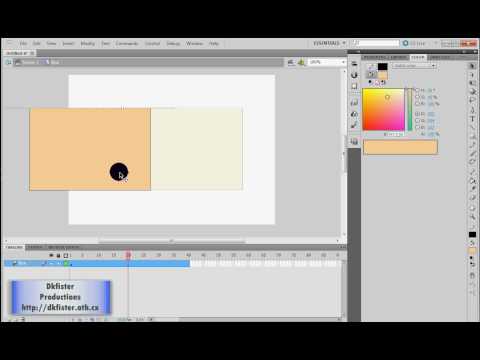Viewport: 480px width, 360px height.
Task: Select the S saturation radio button
Action: tap(417, 97)
